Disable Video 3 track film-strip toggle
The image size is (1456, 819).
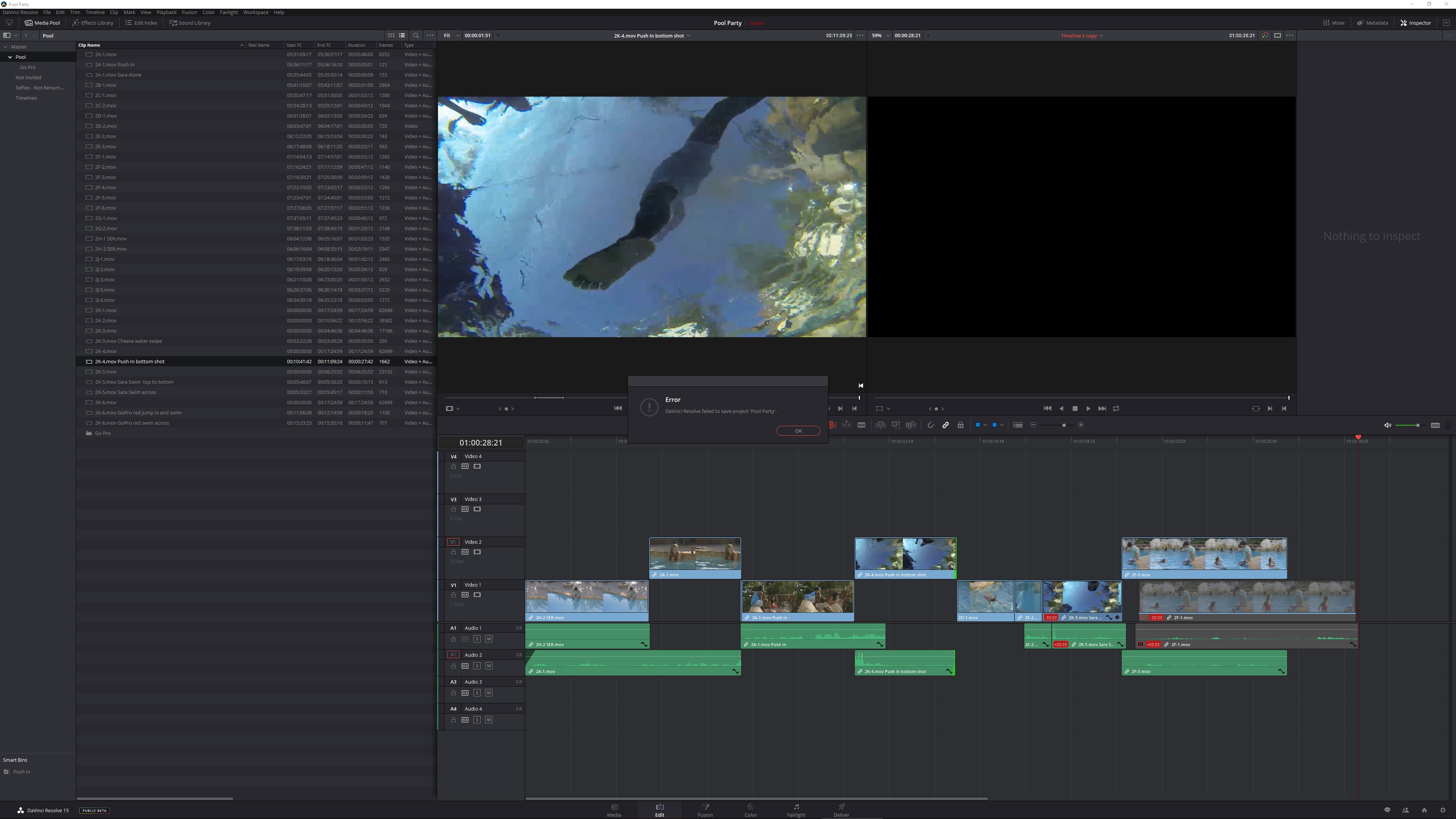click(x=477, y=509)
